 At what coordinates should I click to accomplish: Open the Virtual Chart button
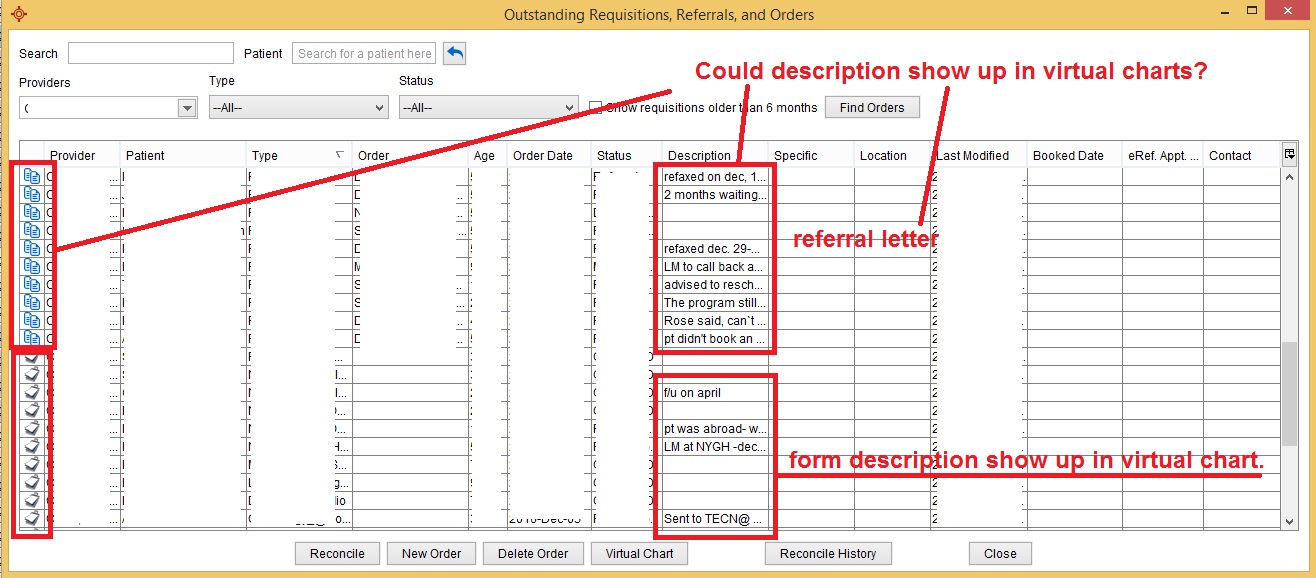point(639,553)
